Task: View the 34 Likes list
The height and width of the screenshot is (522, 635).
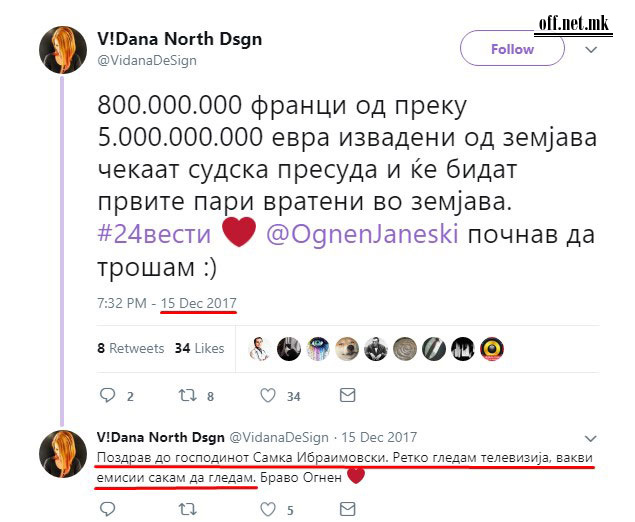Action: tap(199, 348)
